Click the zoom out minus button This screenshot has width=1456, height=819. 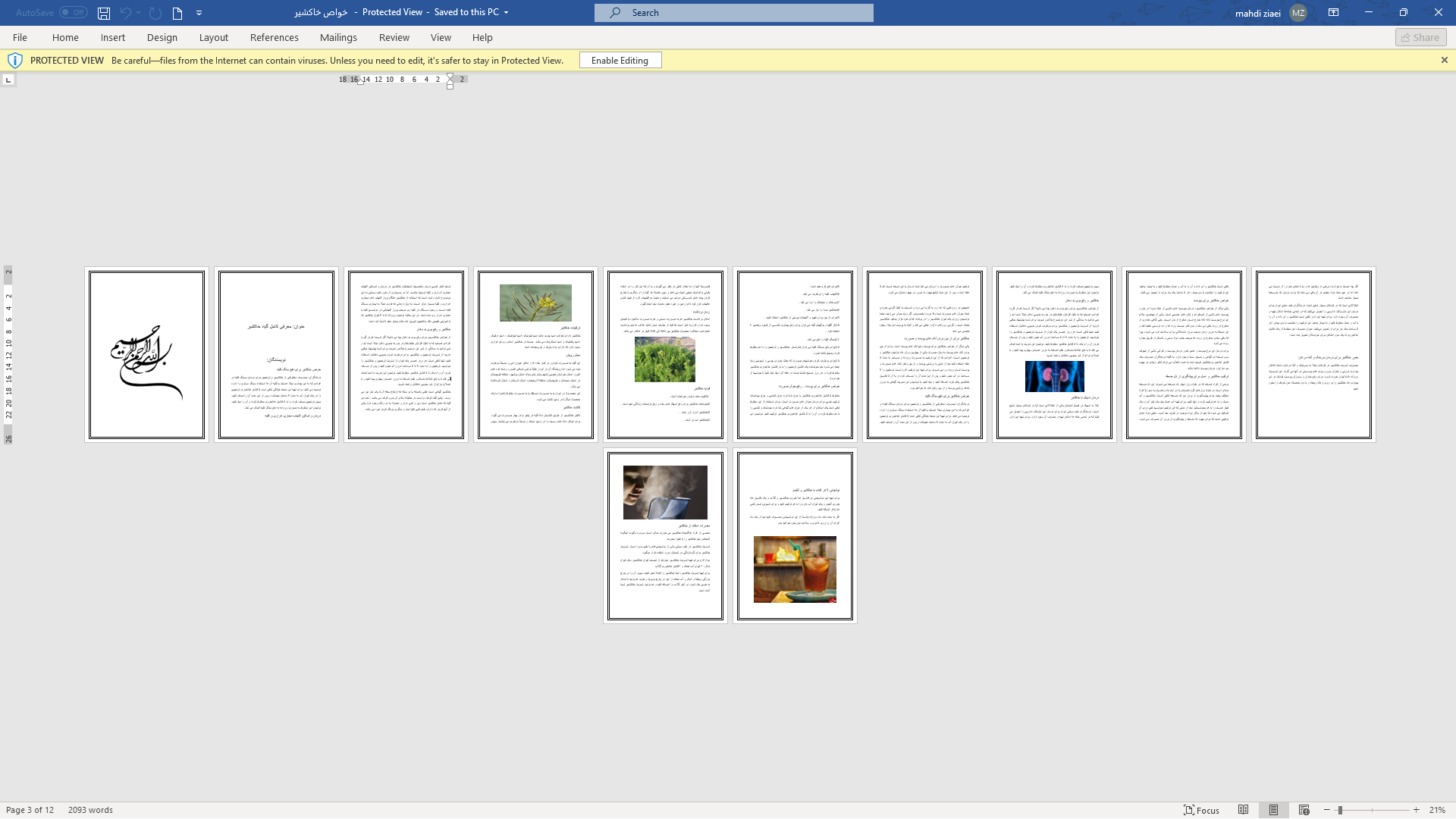(x=1326, y=810)
